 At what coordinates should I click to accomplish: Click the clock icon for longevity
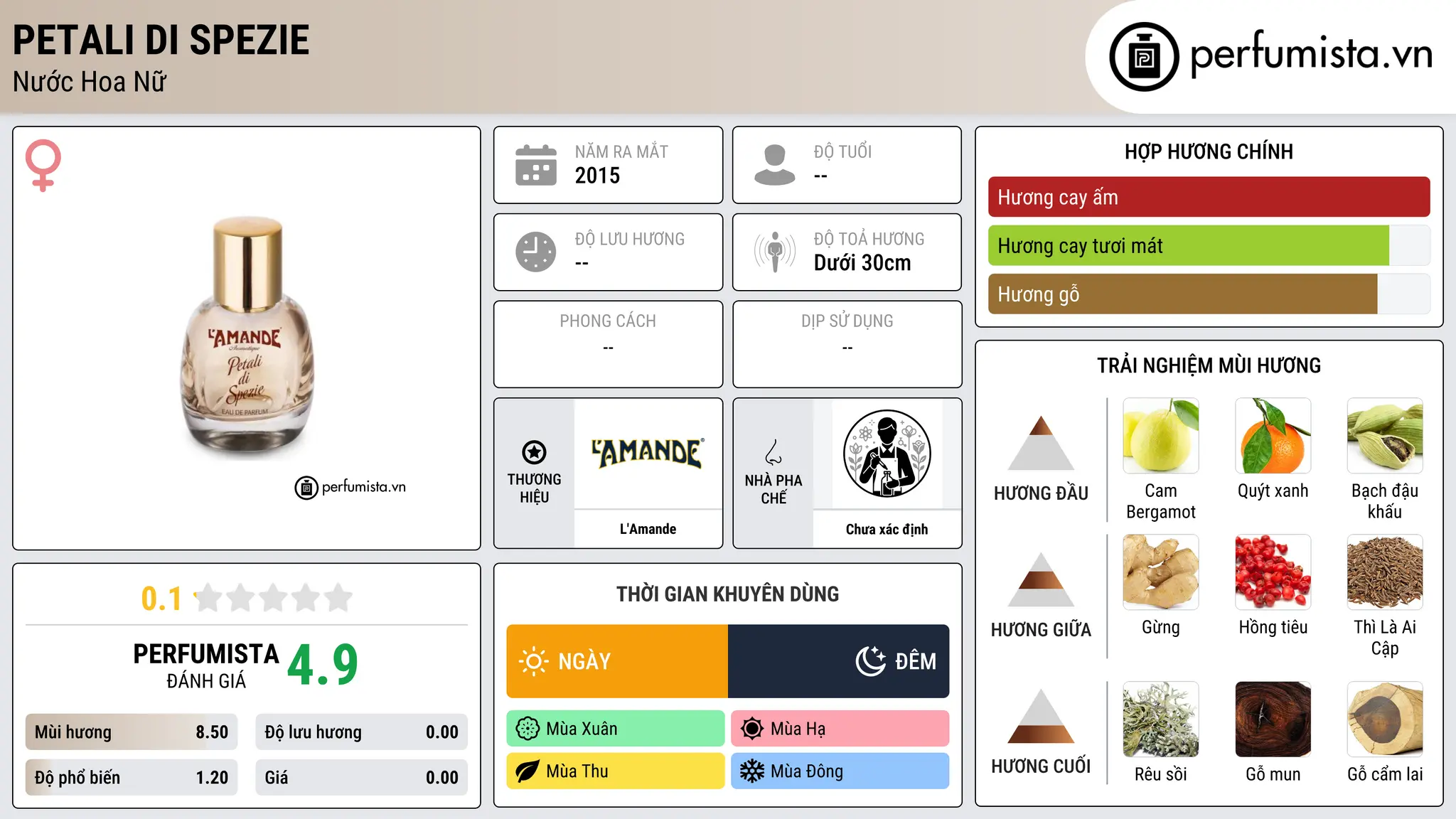coord(536,252)
